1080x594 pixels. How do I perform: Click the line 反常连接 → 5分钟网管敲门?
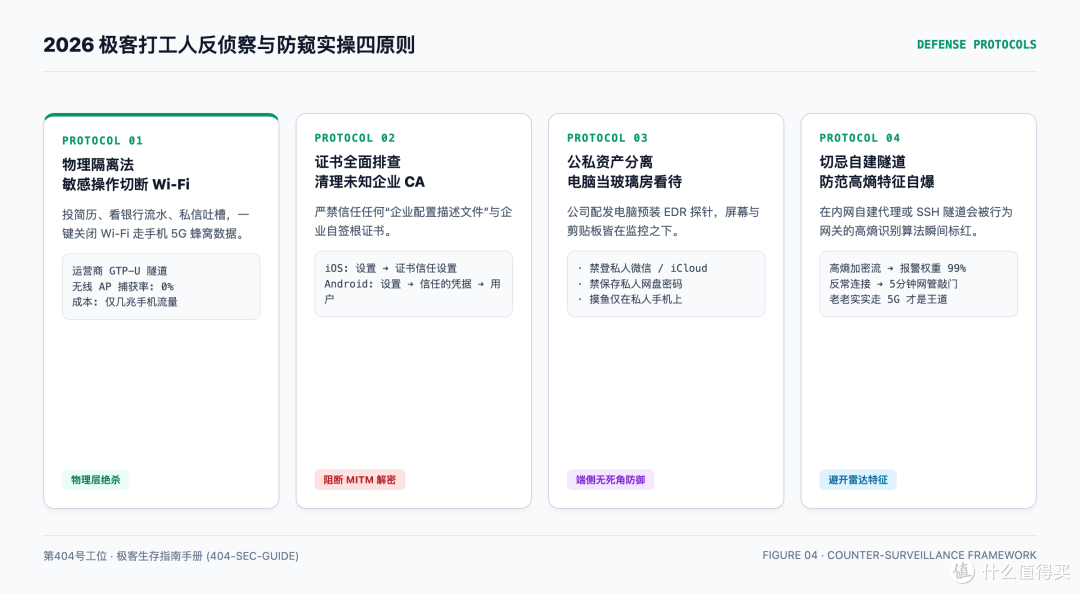[893, 283]
